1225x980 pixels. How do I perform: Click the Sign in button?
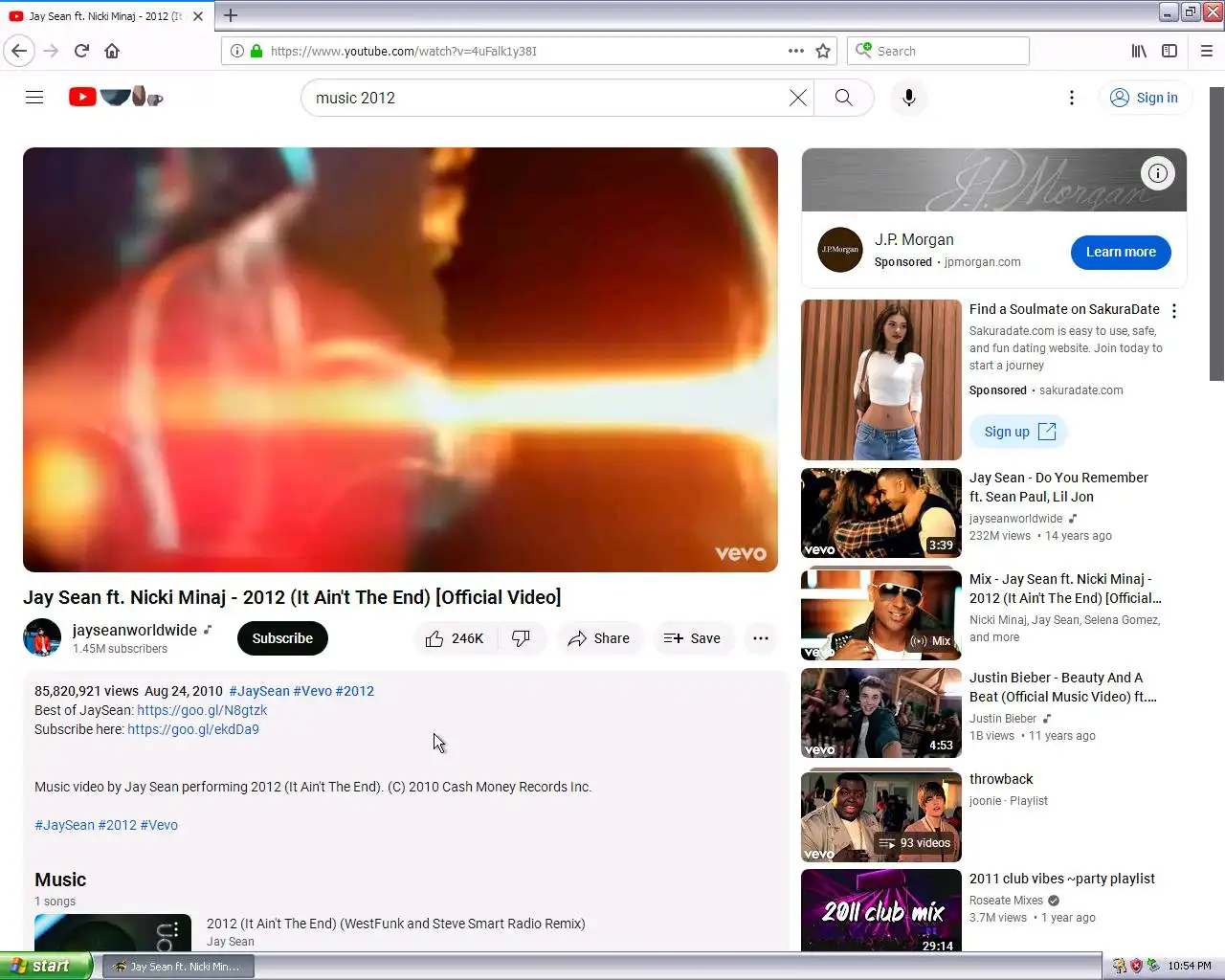pos(1145,98)
